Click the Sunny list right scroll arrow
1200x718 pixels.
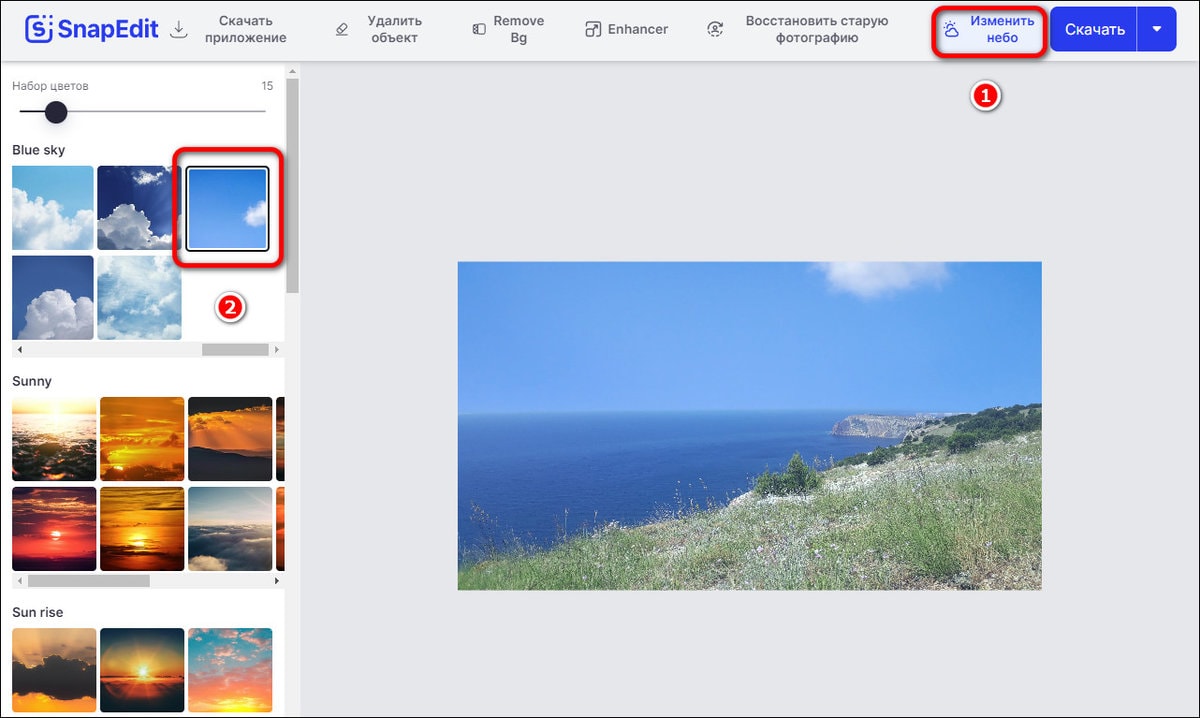coord(277,581)
